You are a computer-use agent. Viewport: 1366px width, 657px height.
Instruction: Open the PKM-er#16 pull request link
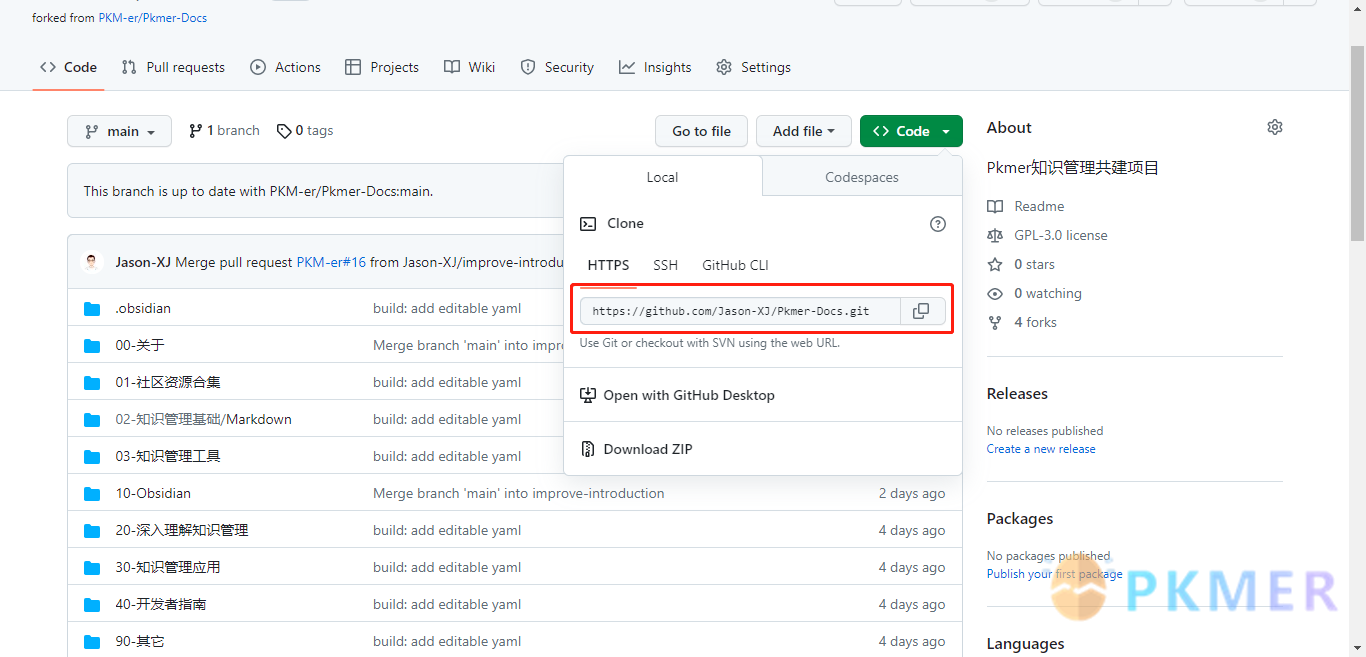click(x=331, y=262)
